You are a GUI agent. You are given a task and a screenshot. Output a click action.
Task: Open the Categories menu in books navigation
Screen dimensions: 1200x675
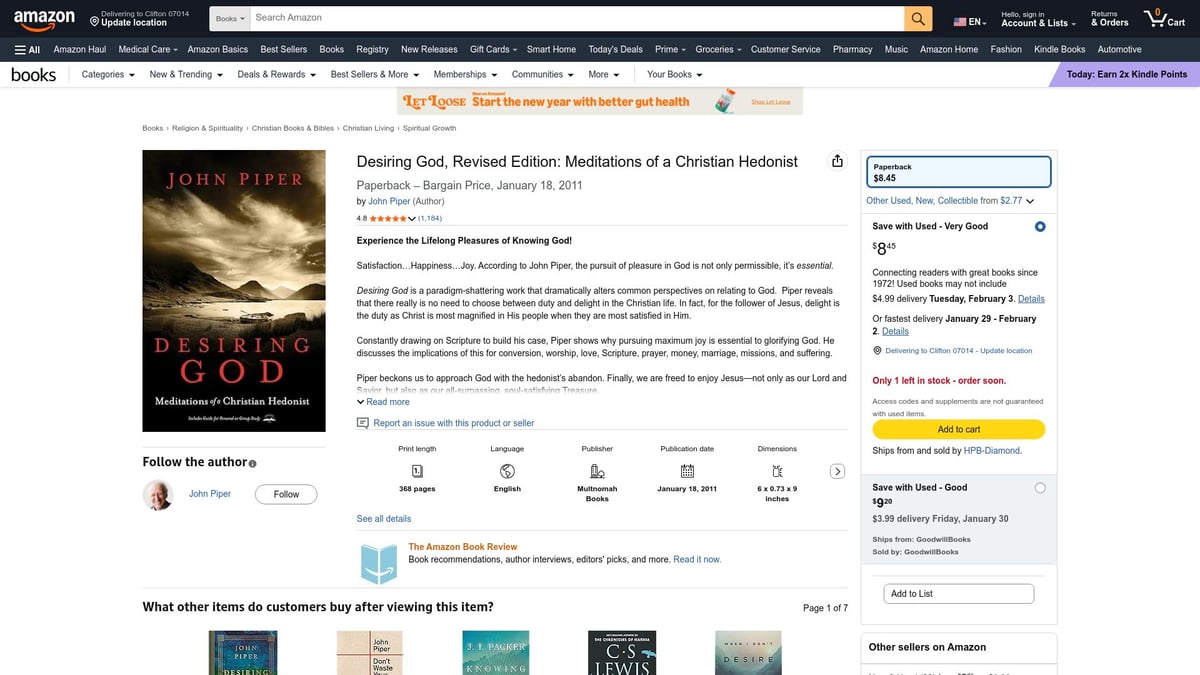[x=106, y=74]
